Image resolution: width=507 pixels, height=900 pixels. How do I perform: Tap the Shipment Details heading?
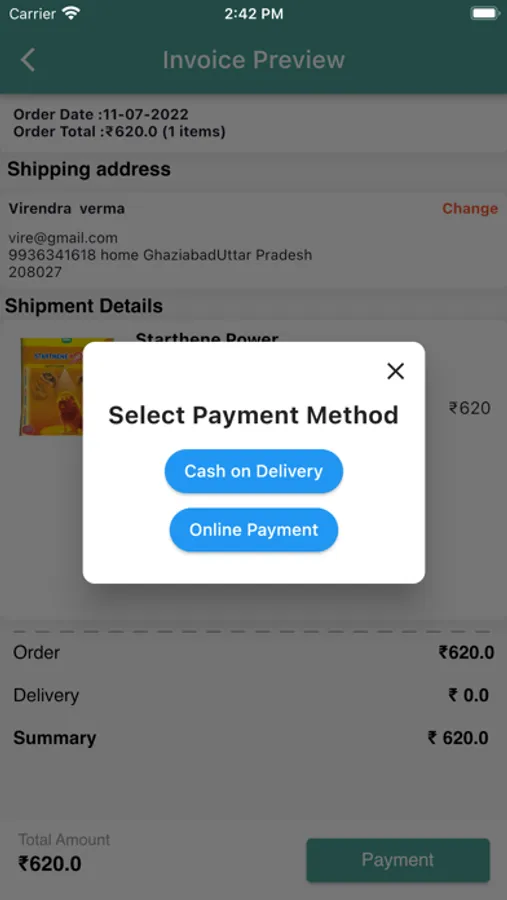coord(84,306)
